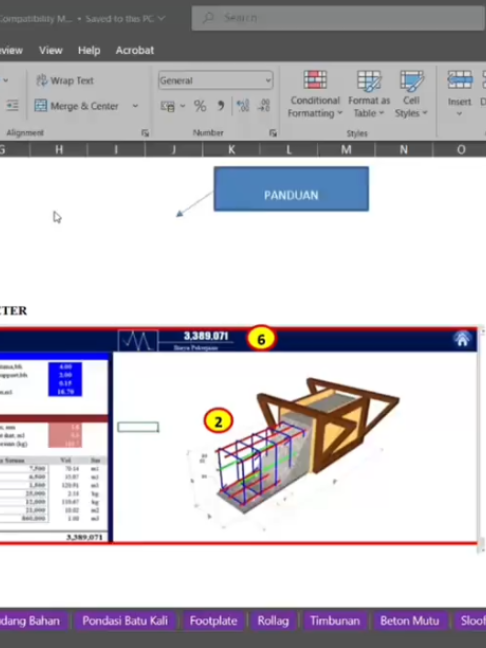The width and height of the screenshot is (486, 648).
Task: Open the Help ribbon tab
Action: [x=89, y=50]
